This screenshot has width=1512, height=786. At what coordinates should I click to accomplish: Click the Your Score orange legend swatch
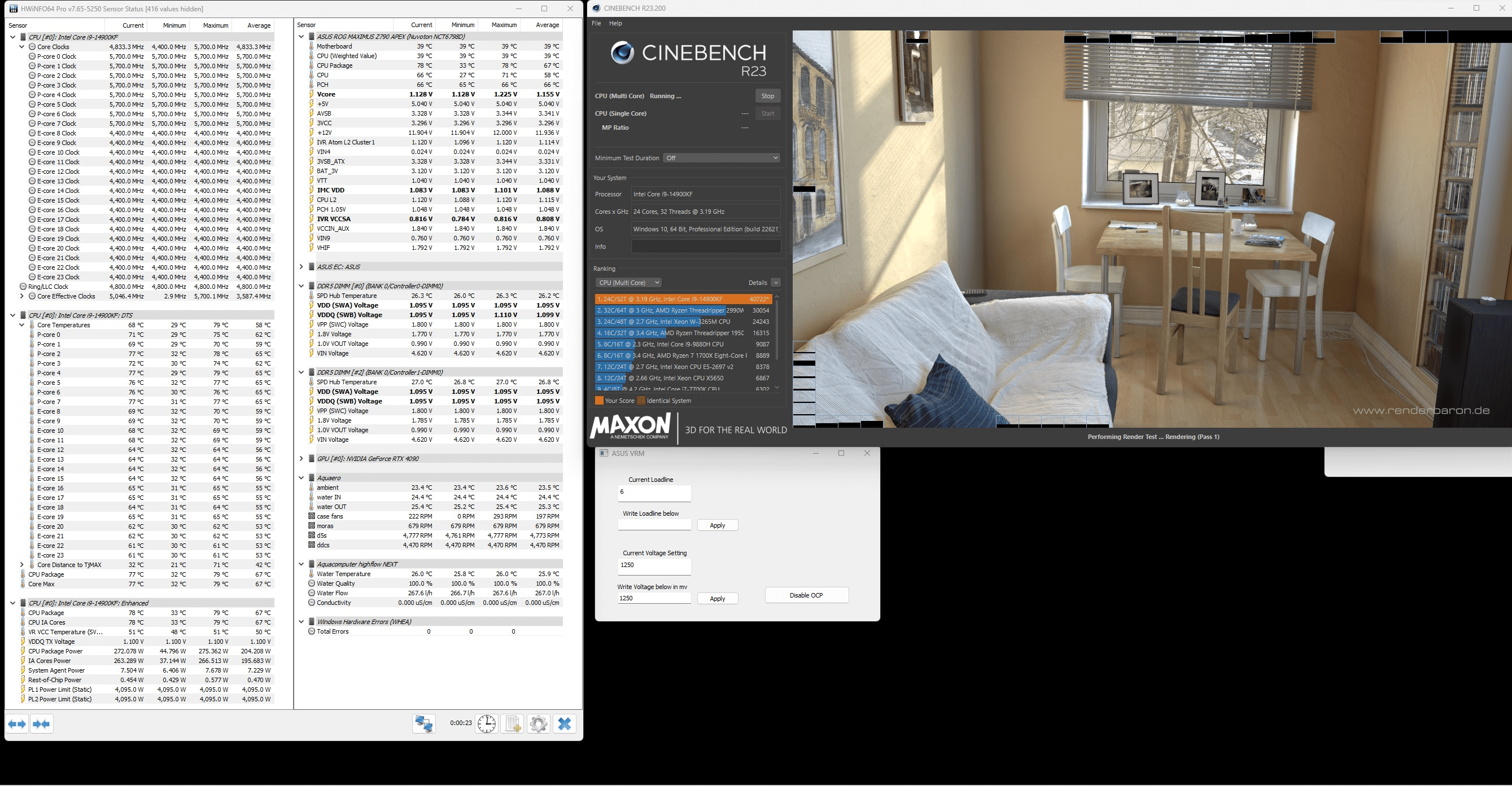click(x=598, y=401)
